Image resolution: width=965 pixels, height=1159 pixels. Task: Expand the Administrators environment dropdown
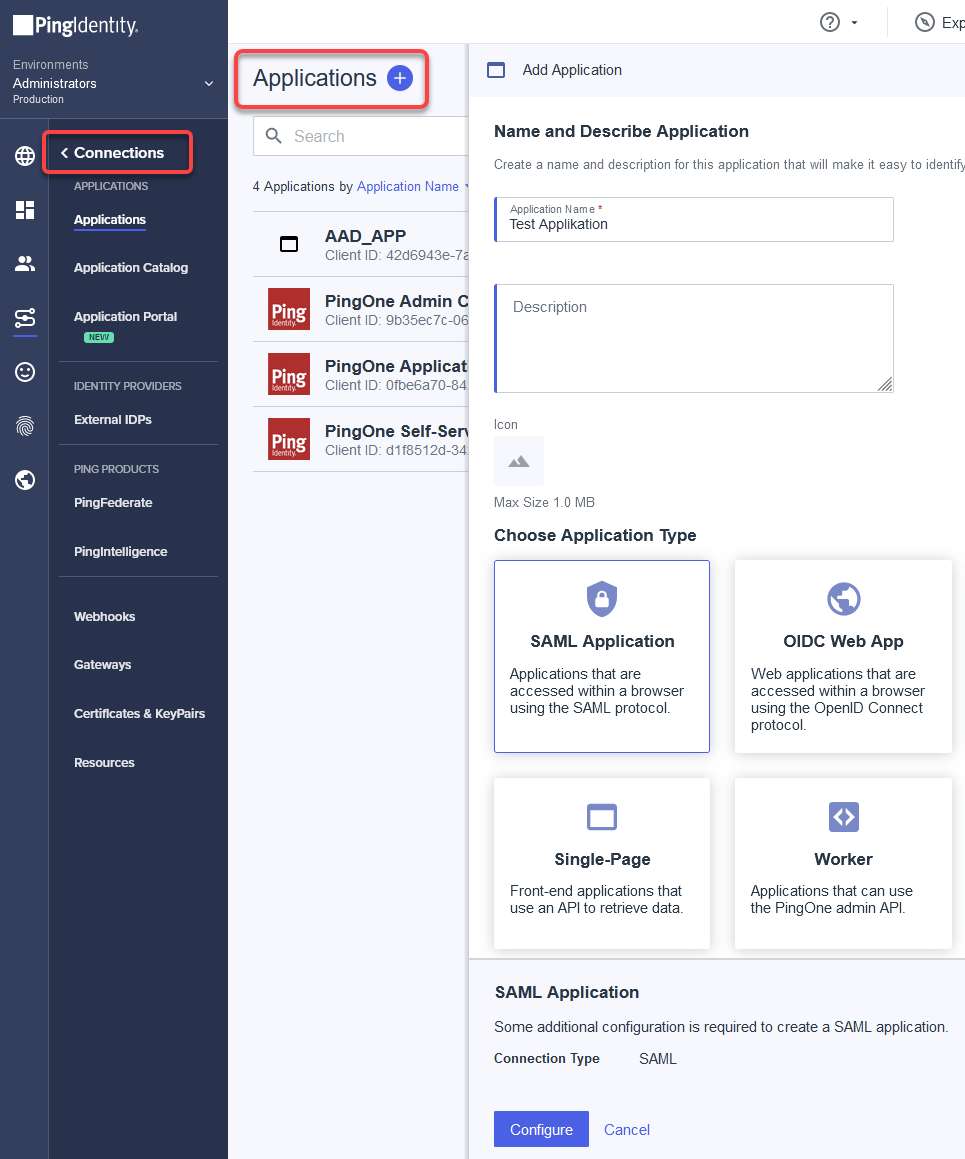coord(209,84)
